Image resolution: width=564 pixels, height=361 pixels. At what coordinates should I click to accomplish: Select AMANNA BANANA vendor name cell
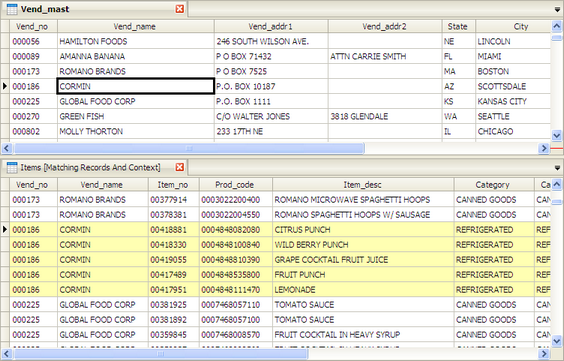(x=136, y=56)
